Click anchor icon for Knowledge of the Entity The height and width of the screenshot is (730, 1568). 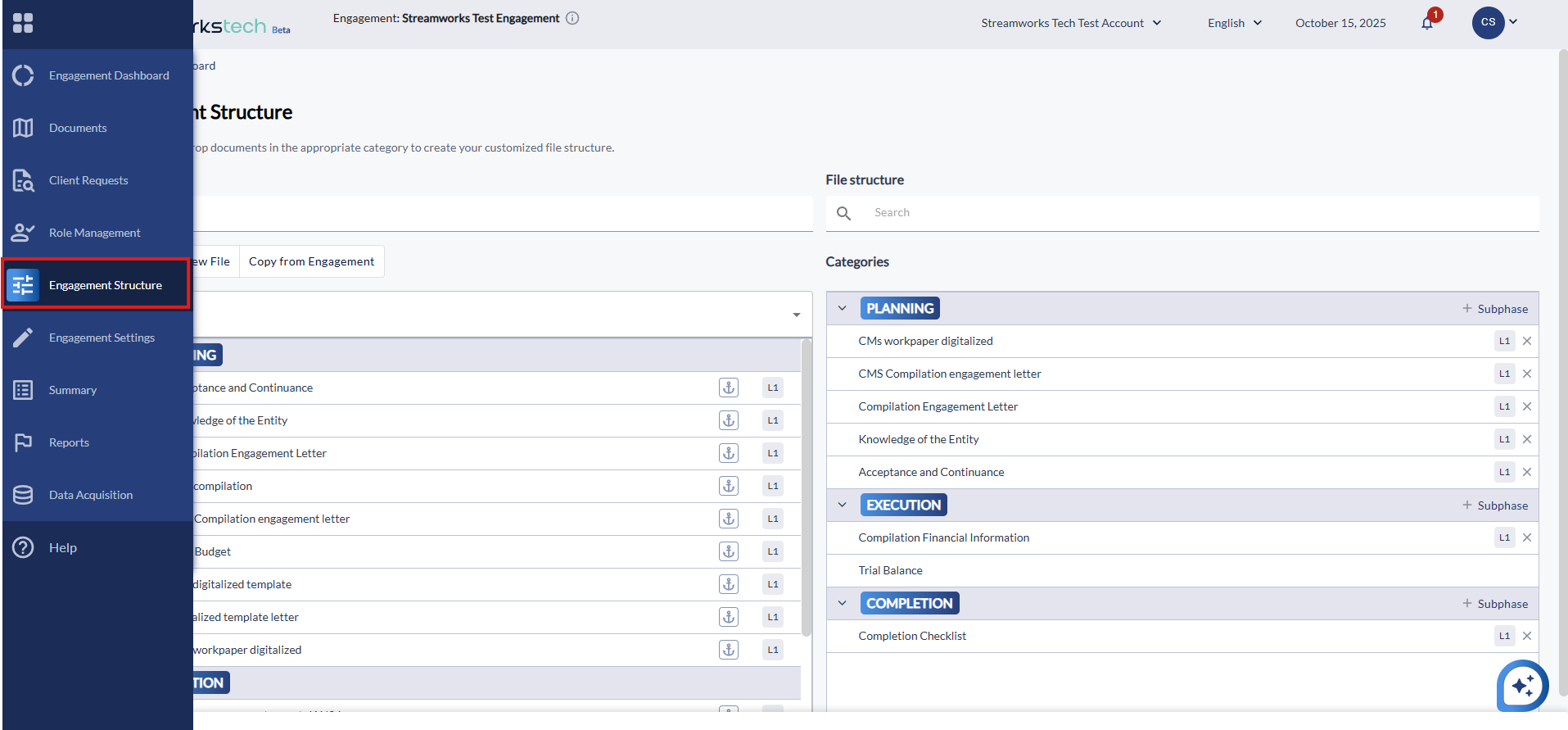pos(728,420)
